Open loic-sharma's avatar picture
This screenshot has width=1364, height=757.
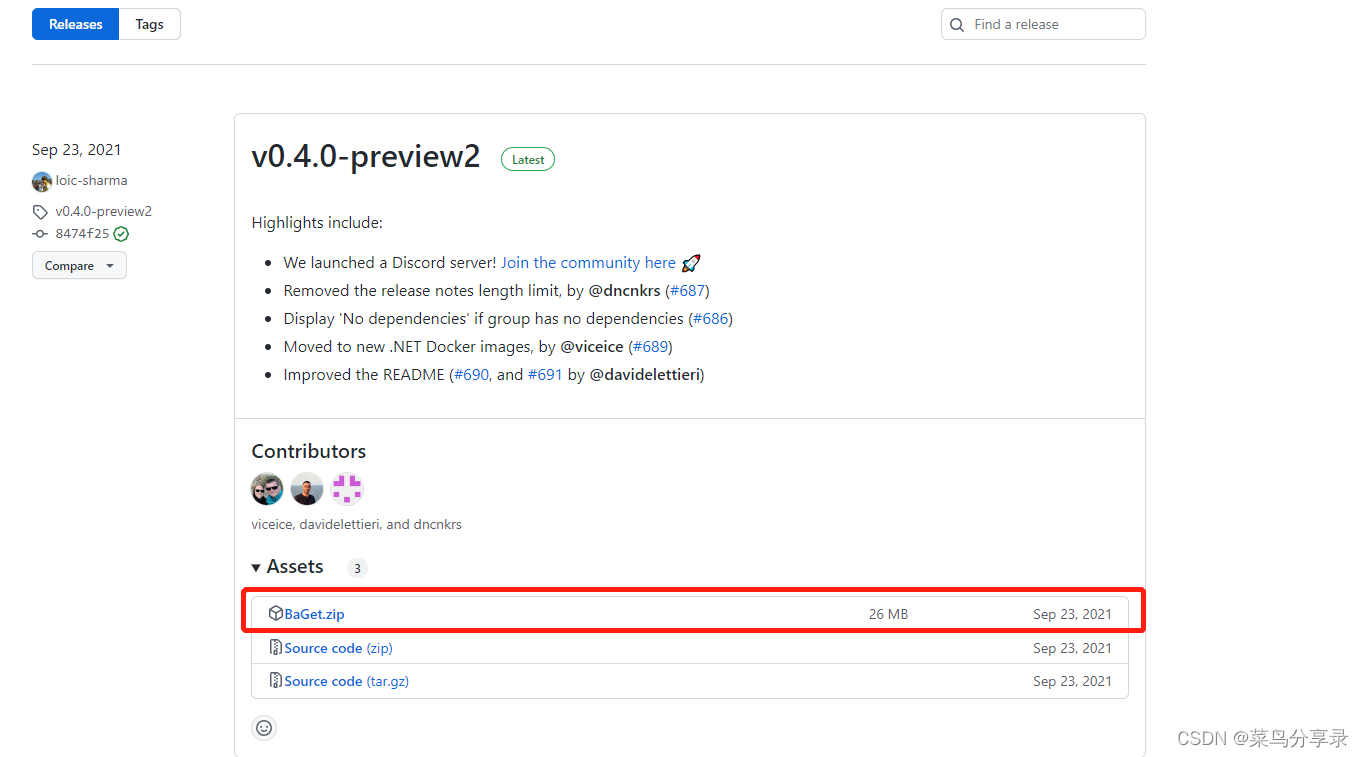click(x=42, y=181)
